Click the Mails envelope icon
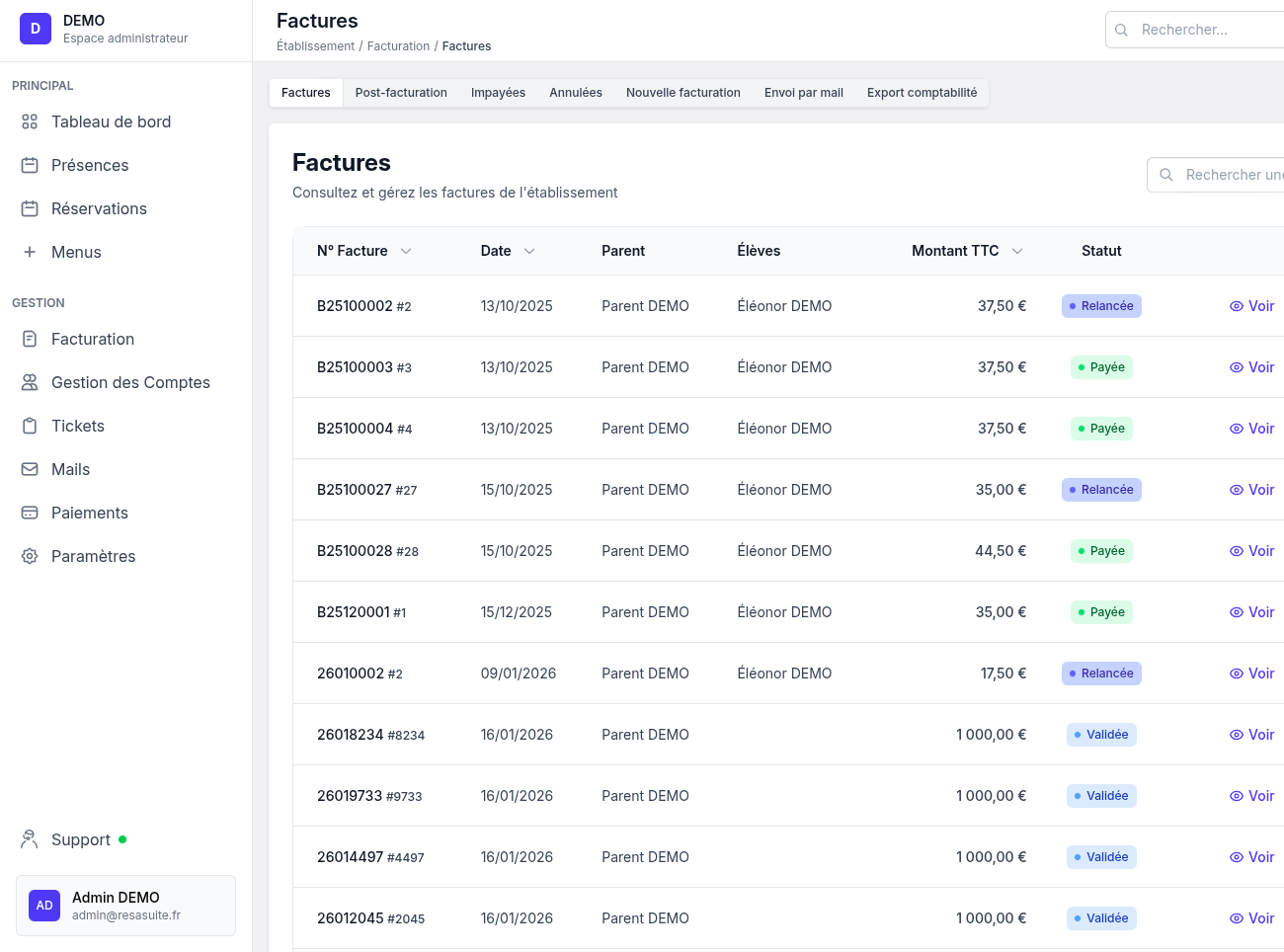 (x=30, y=469)
